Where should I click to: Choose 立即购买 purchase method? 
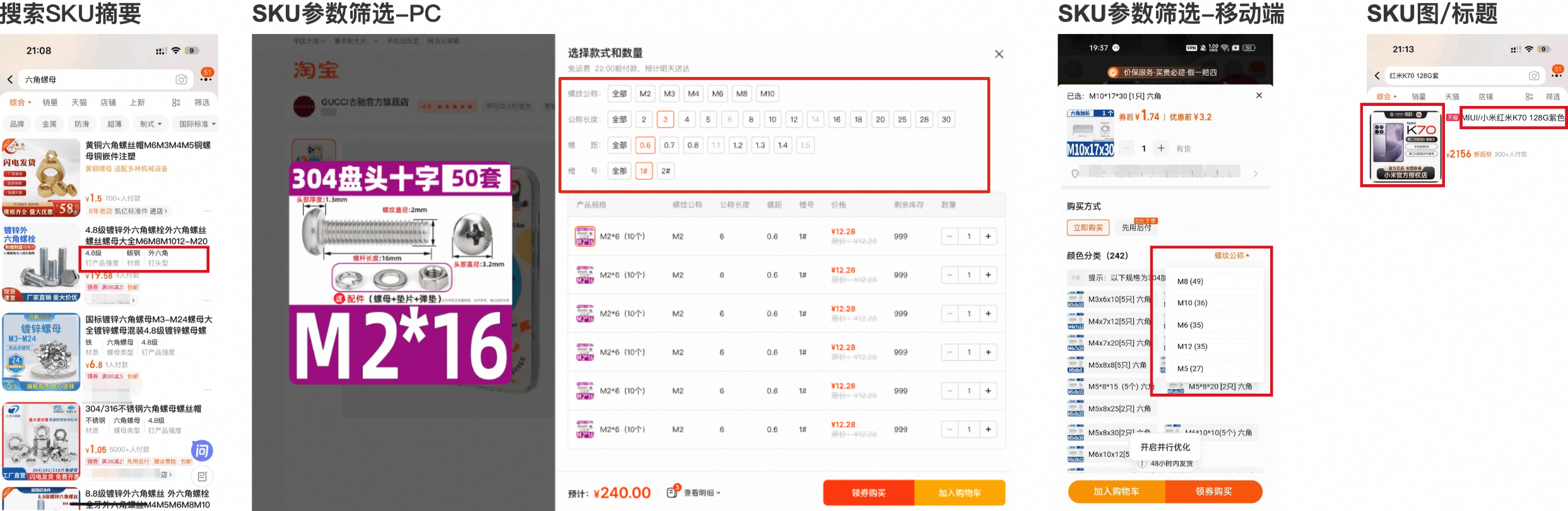coord(1088,228)
